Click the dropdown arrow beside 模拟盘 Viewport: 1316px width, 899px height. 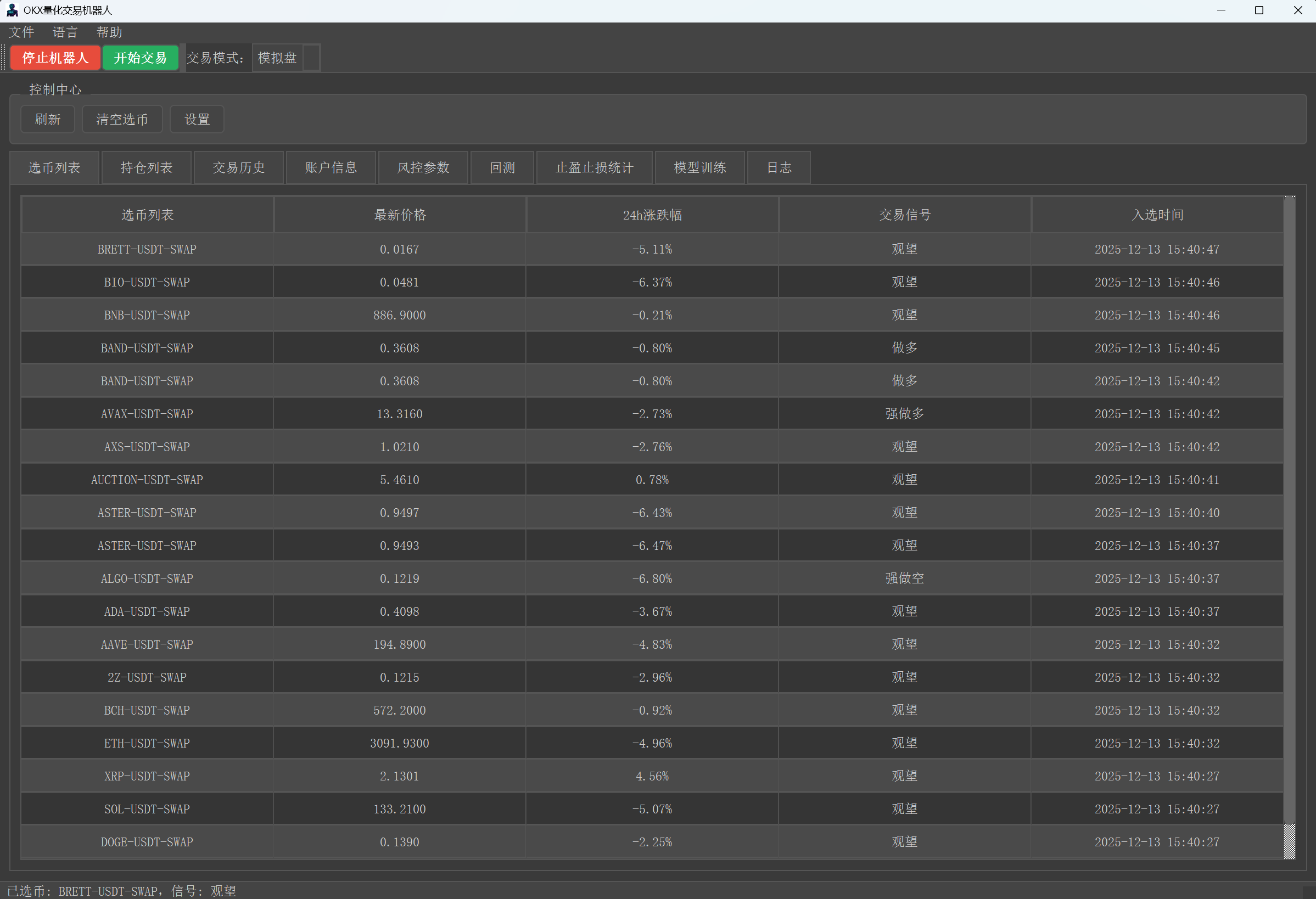(x=311, y=58)
